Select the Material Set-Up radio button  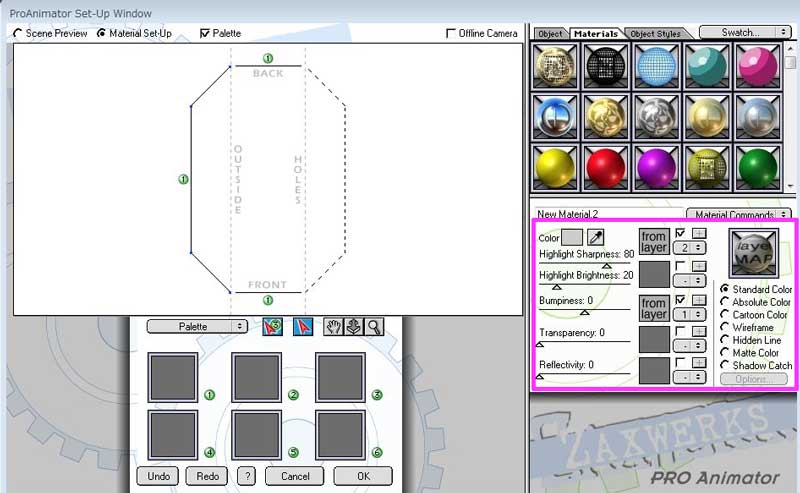[x=101, y=33]
